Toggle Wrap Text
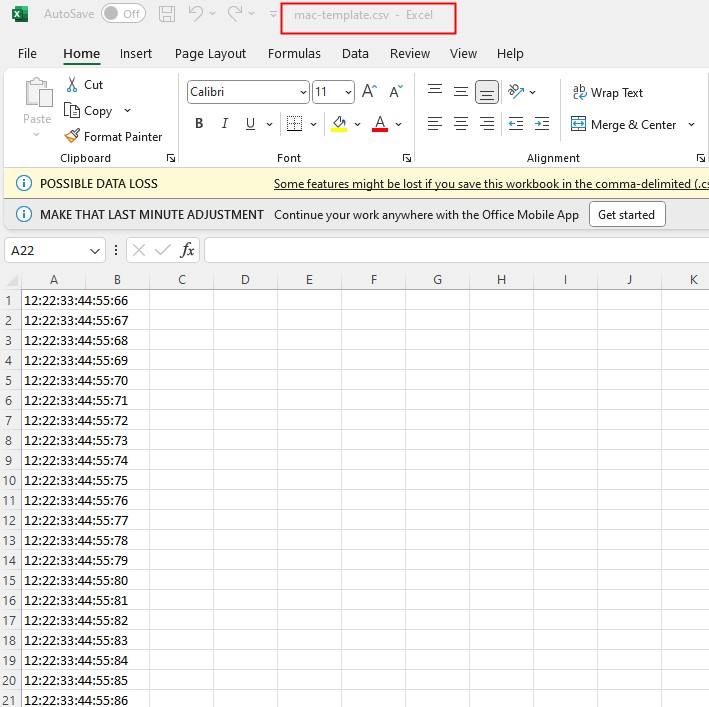 coord(607,92)
